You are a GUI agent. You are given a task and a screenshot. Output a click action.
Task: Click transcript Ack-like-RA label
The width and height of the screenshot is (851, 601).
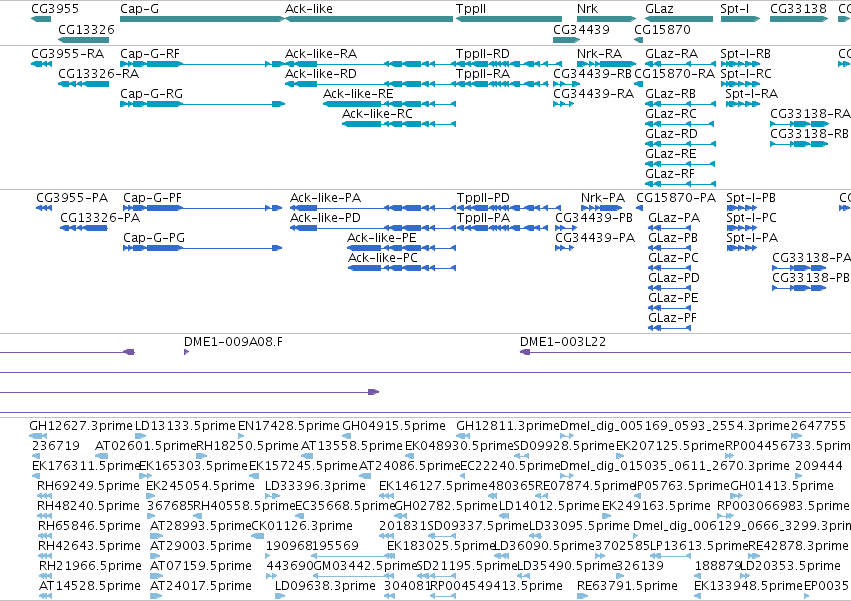321,54
